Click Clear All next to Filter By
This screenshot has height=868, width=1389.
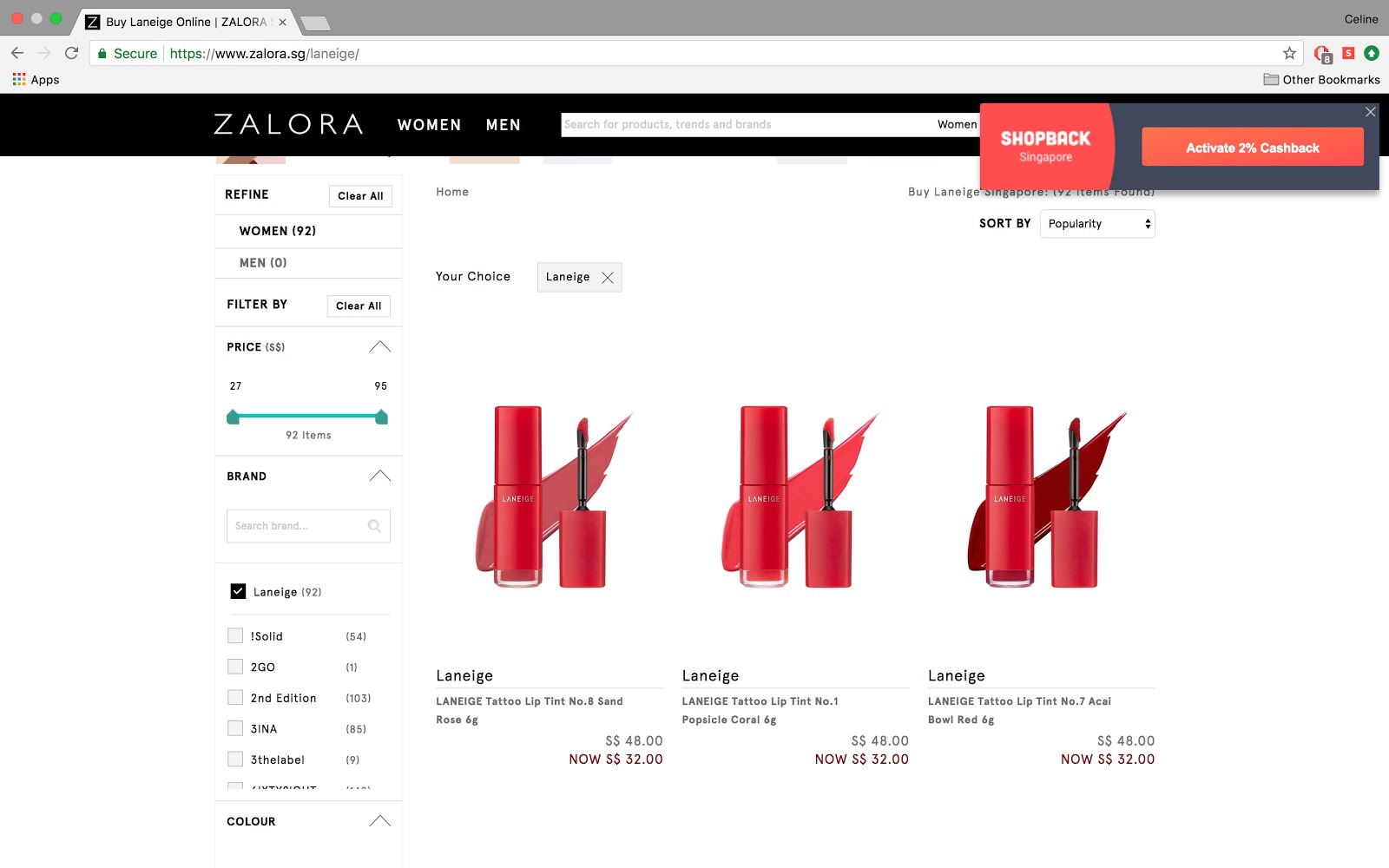tap(359, 306)
